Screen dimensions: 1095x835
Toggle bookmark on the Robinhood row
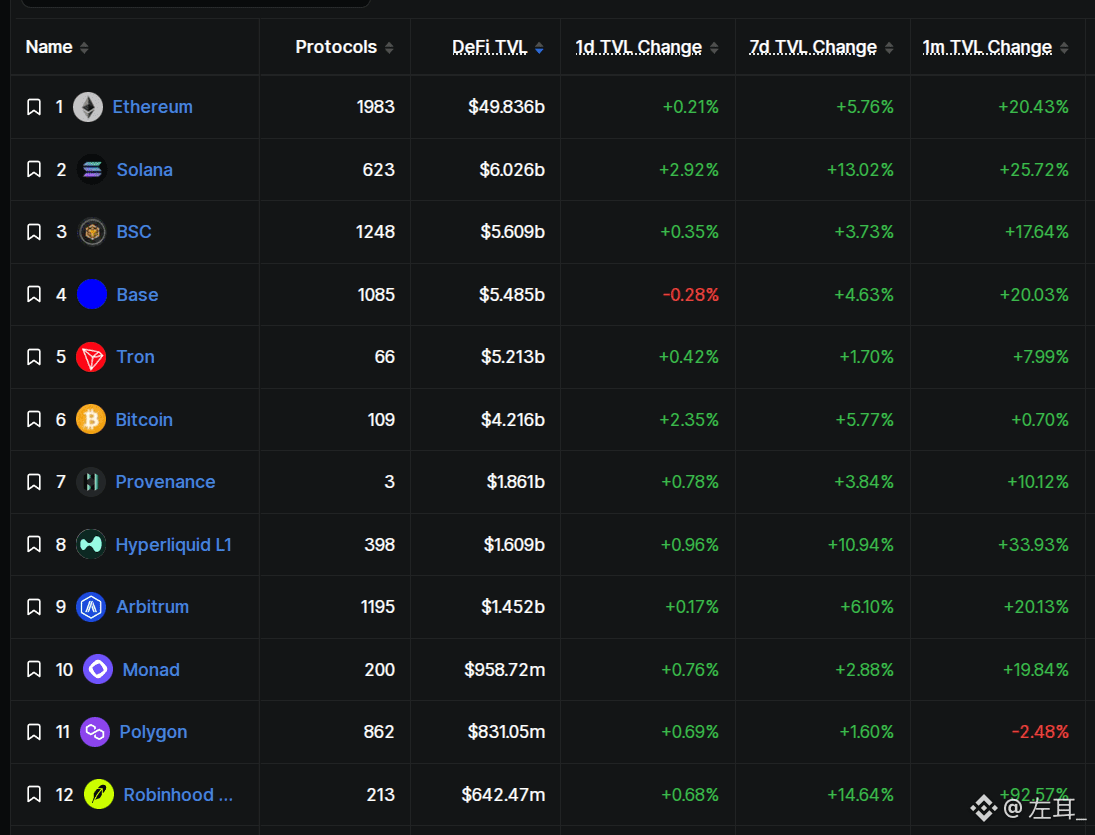tap(34, 795)
